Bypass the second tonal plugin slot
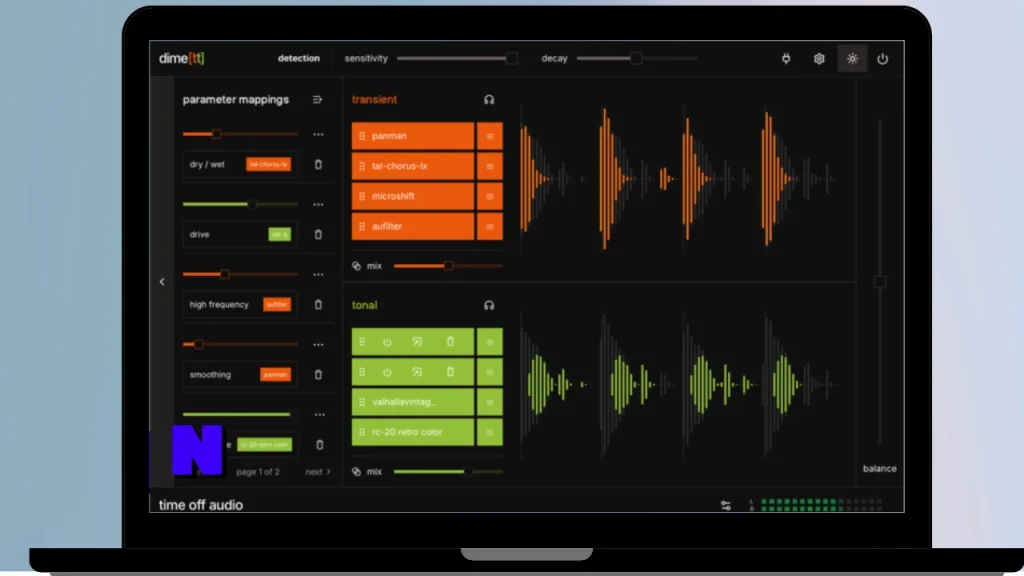 (x=387, y=372)
